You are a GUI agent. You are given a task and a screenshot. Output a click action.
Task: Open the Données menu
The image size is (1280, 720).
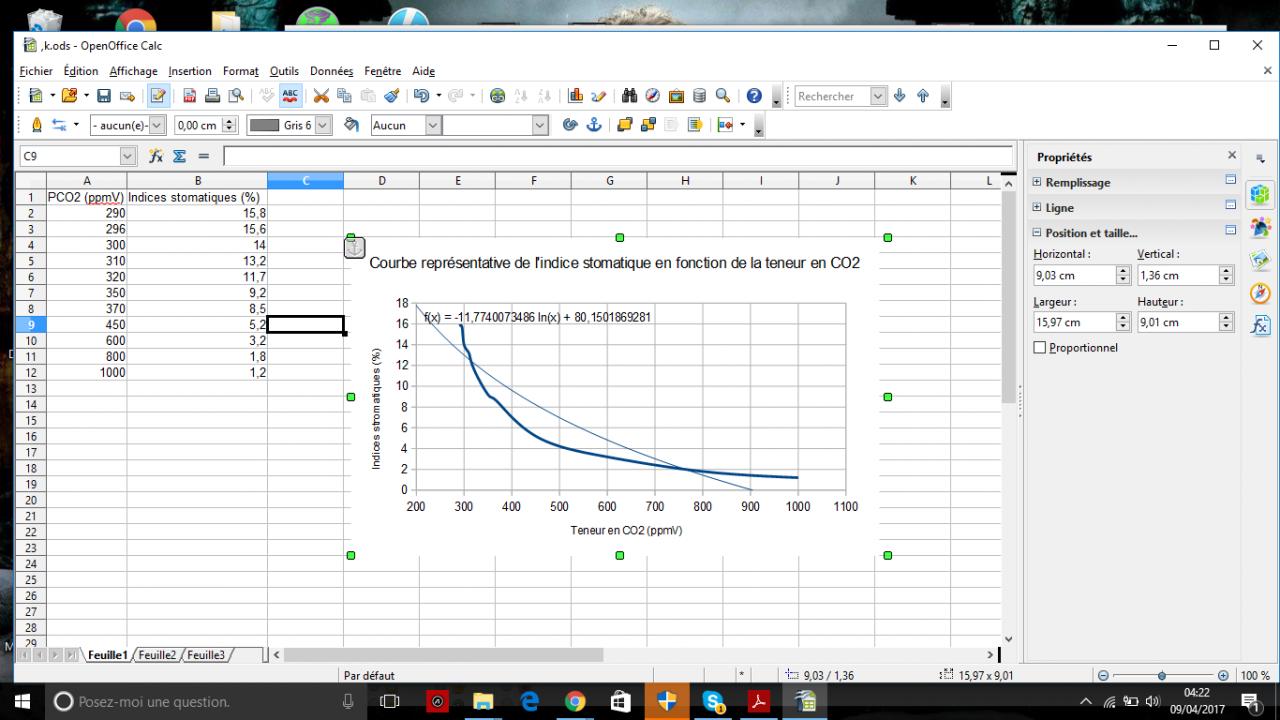[332, 71]
